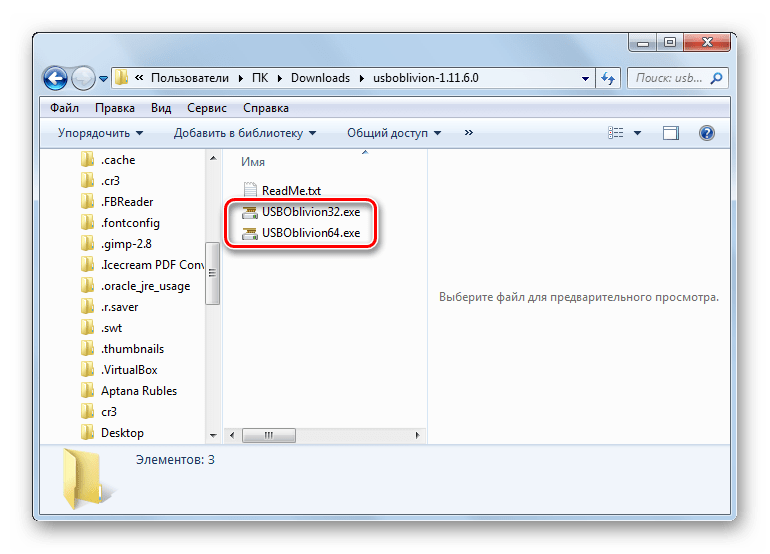
Task: Open the Вид menu
Action: 161,108
